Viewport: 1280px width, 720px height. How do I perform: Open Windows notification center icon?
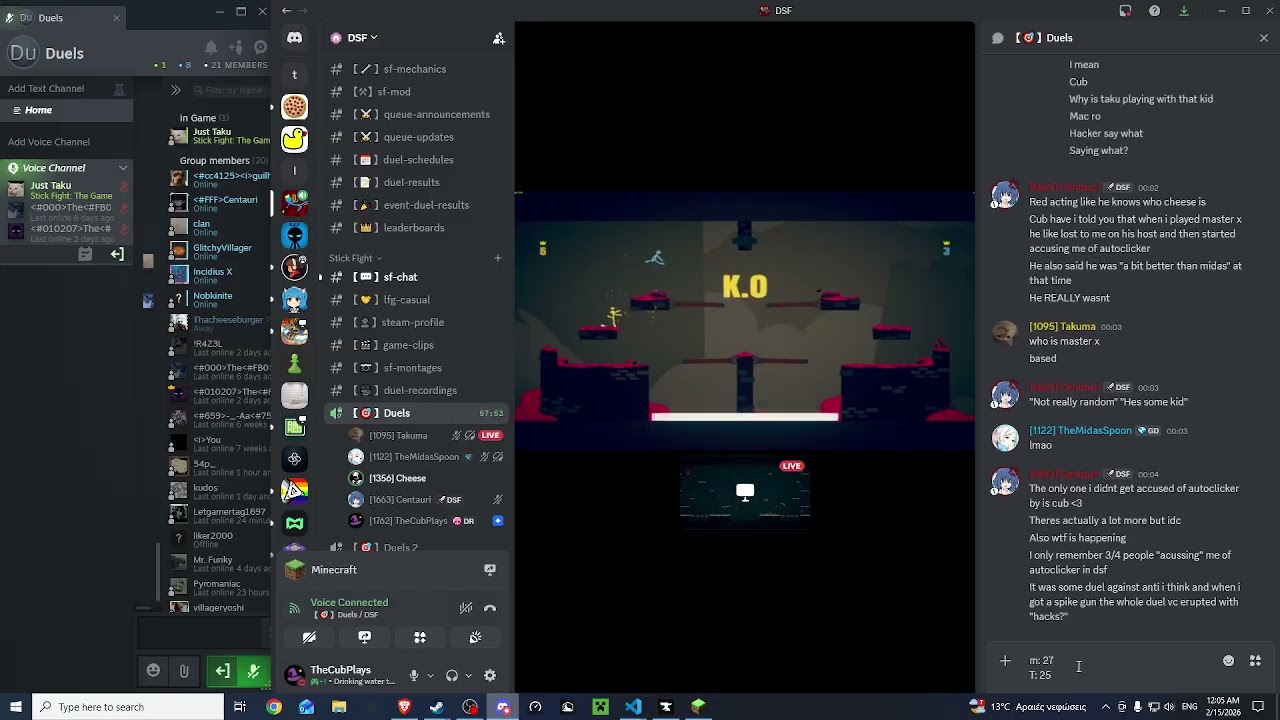pos(1258,707)
